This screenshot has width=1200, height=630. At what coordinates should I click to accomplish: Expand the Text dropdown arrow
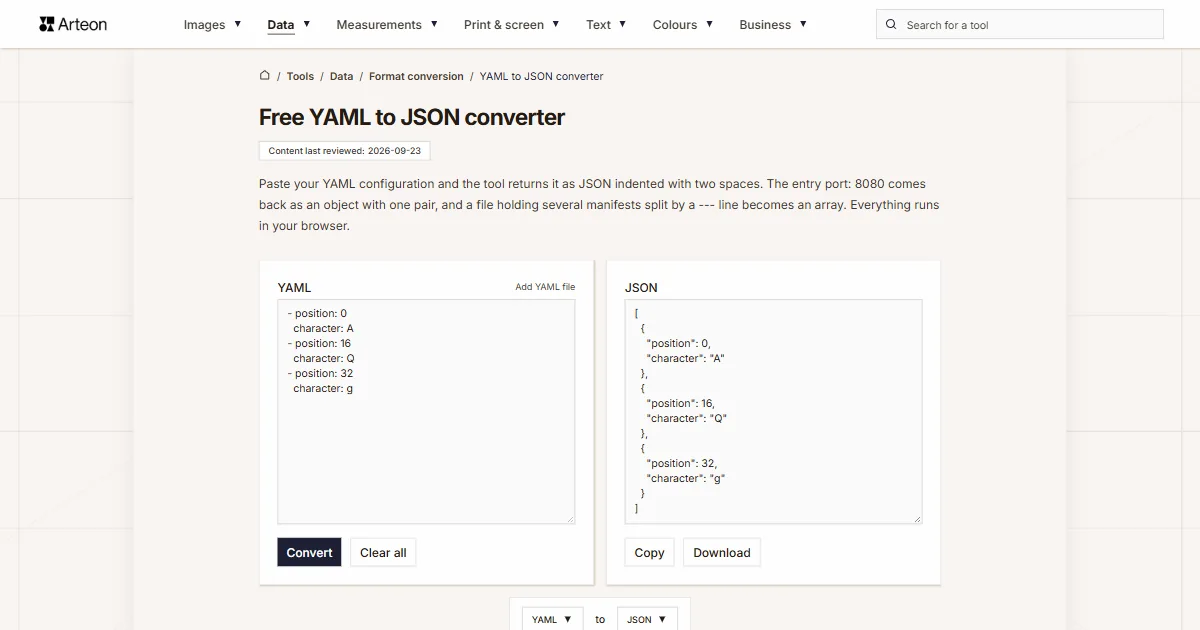coord(622,24)
